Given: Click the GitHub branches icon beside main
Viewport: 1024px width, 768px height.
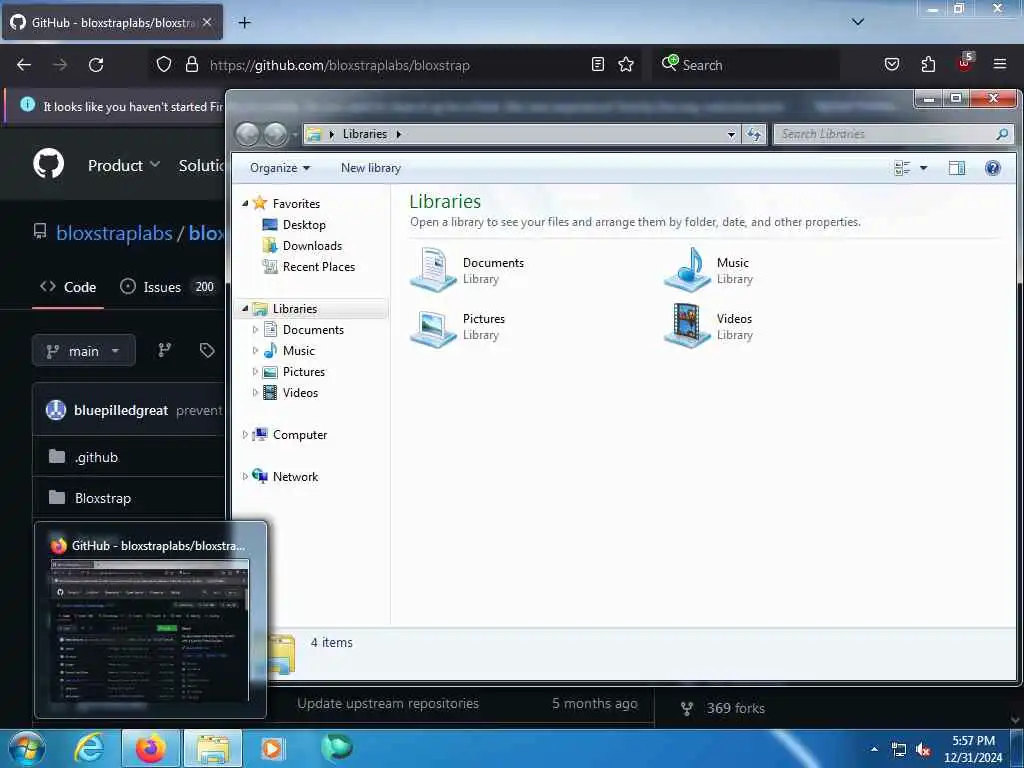Looking at the screenshot, I should (x=165, y=351).
